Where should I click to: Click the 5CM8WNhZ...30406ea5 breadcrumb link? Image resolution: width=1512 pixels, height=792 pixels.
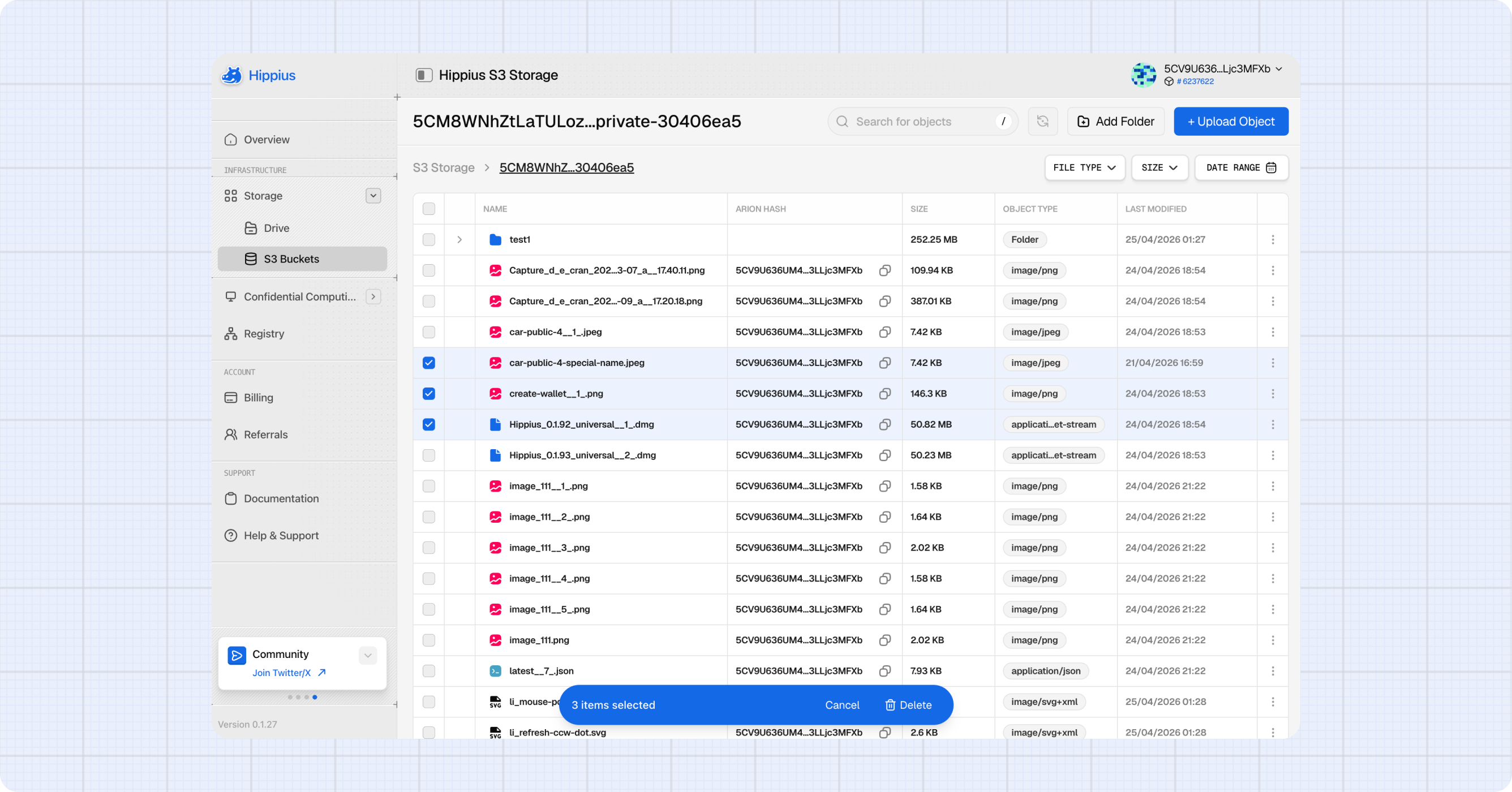(x=566, y=168)
